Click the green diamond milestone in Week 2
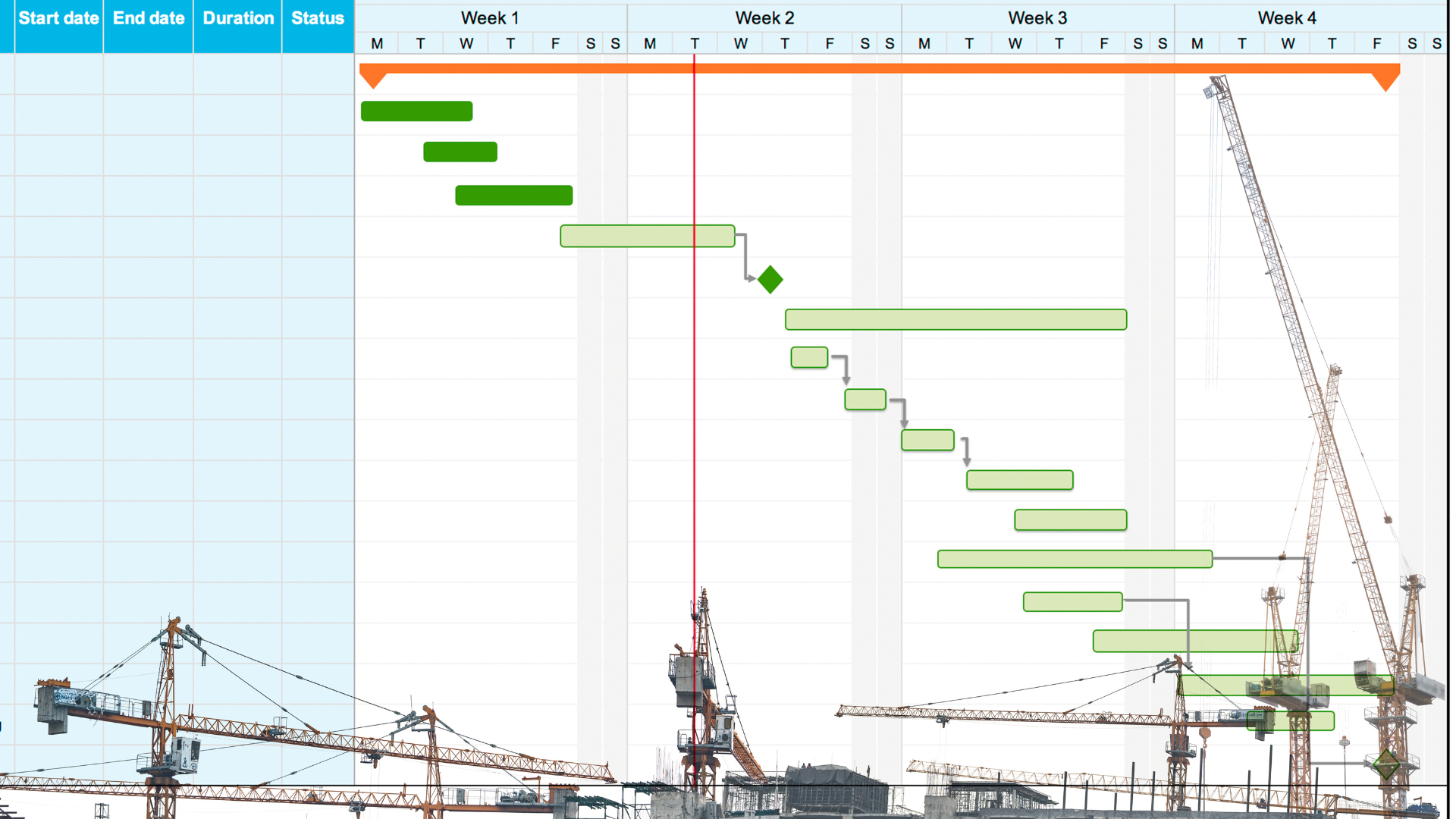Image resolution: width=1456 pixels, height=819 pixels. point(770,280)
